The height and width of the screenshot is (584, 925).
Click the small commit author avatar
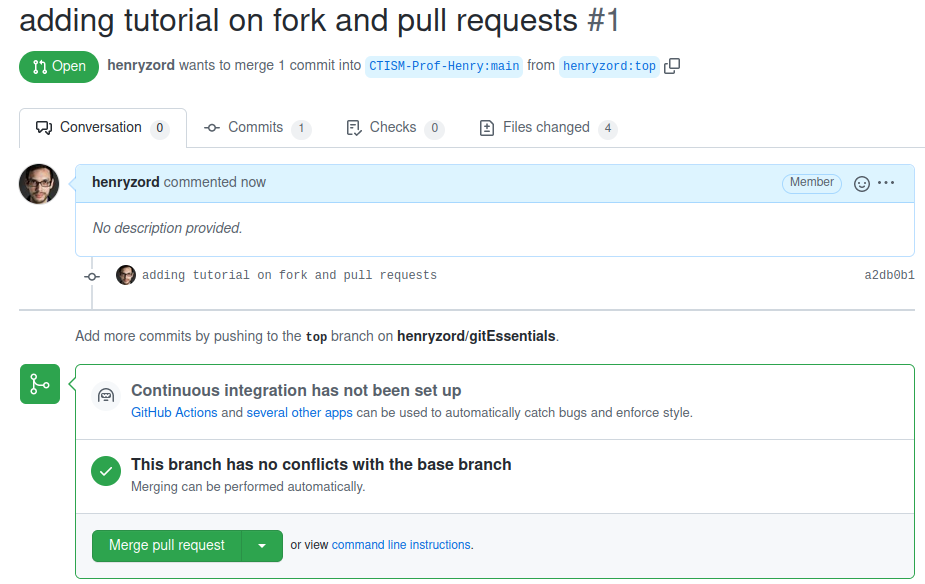pyautogui.click(x=126, y=275)
